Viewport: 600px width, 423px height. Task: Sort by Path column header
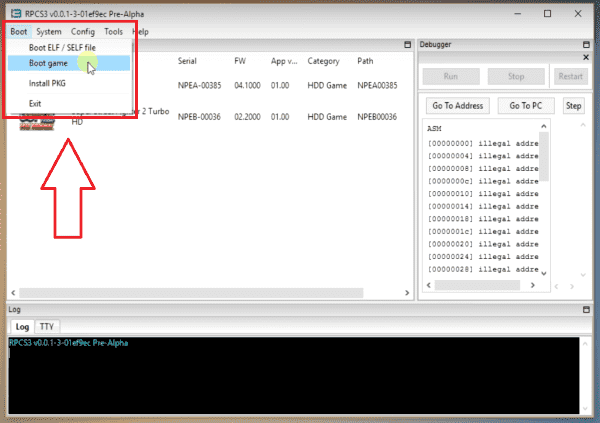(x=365, y=61)
